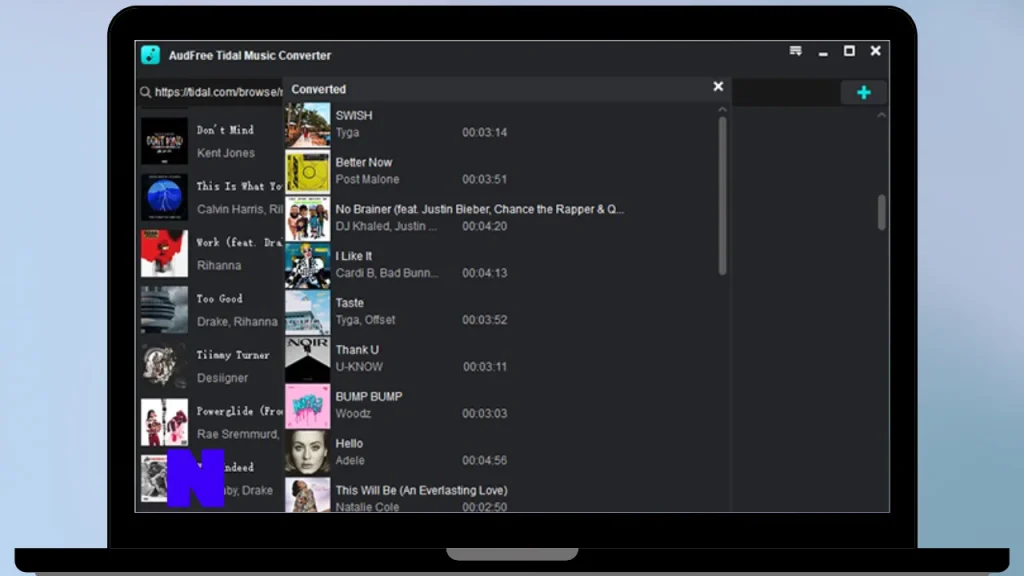The image size is (1024, 576).
Task: Click the No Brainer track title
Action: tap(479, 210)
